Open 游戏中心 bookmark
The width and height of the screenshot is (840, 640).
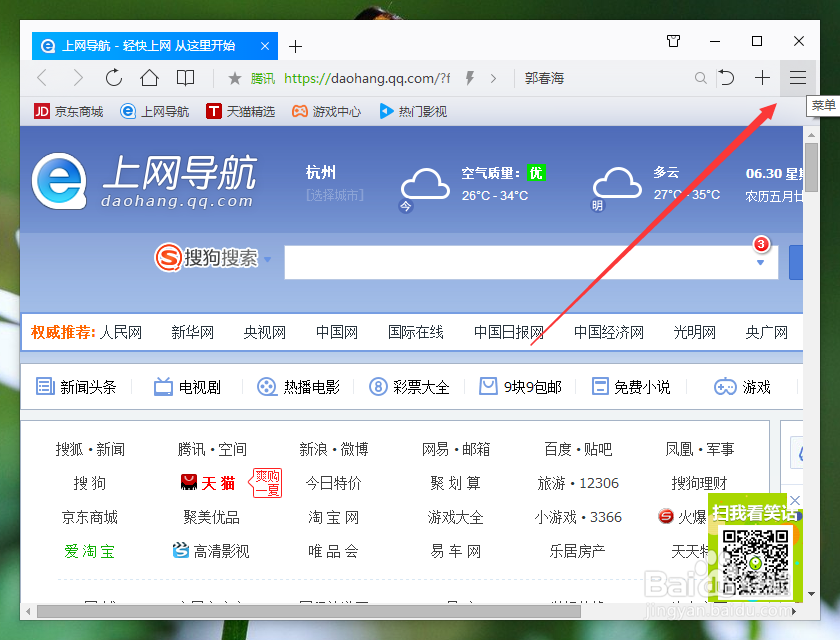[x=326, y=111]
